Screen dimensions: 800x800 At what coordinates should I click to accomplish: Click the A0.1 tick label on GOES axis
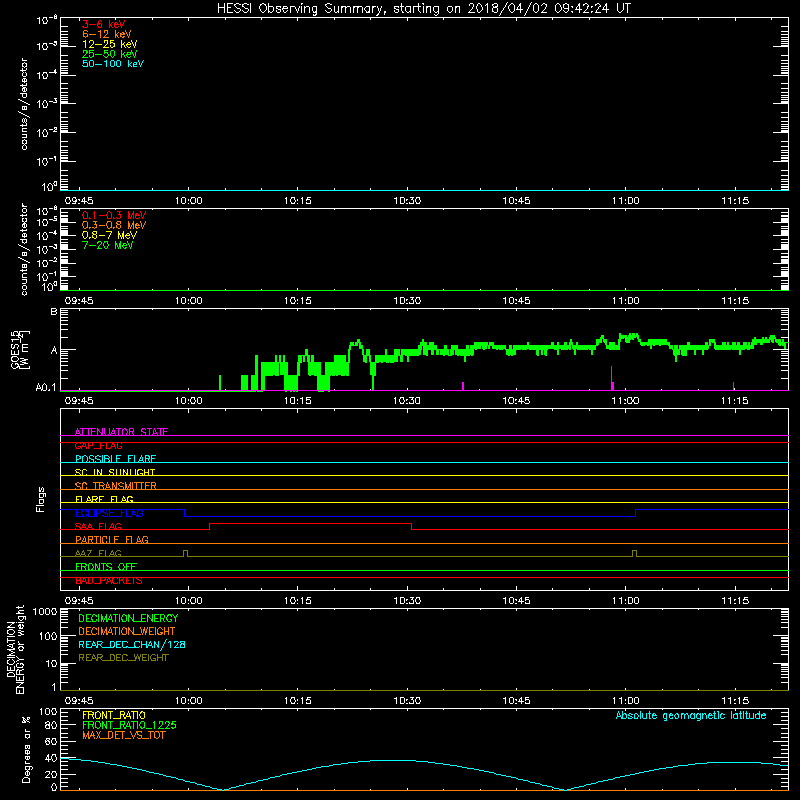pos(46,388)
